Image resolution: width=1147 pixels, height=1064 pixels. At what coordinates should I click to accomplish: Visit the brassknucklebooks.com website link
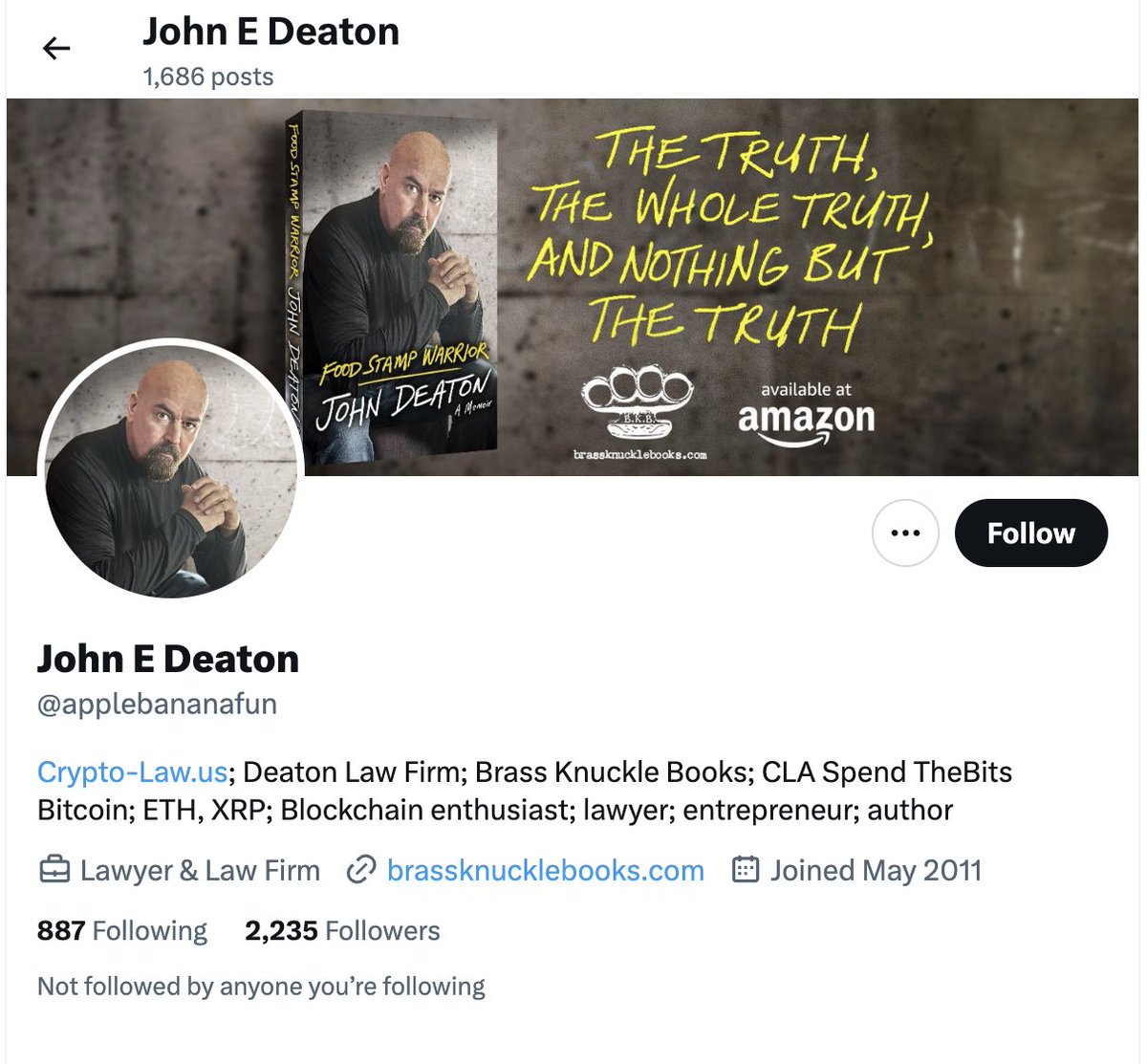coord(545,870)
